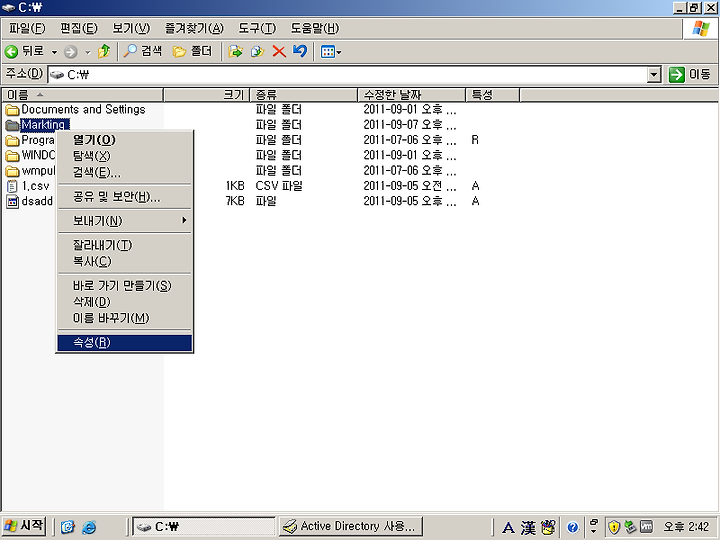
Task: Choose 탐색(X) in the context menu
Action: pos(124,156)
